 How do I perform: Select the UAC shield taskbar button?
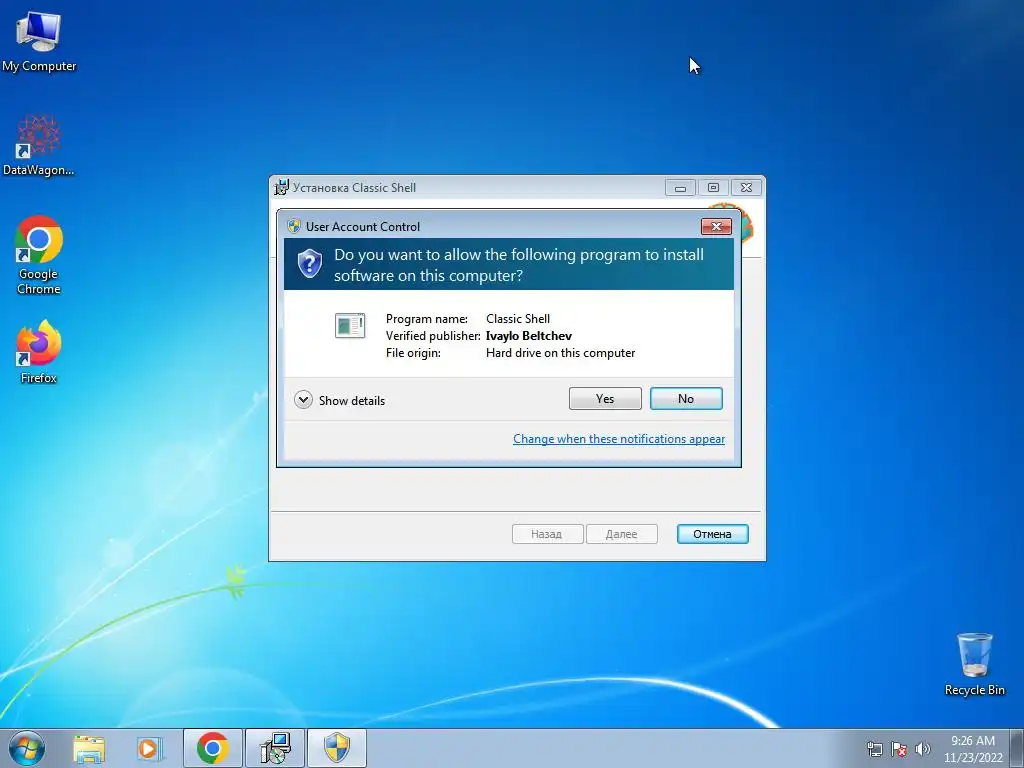(337, 748)
